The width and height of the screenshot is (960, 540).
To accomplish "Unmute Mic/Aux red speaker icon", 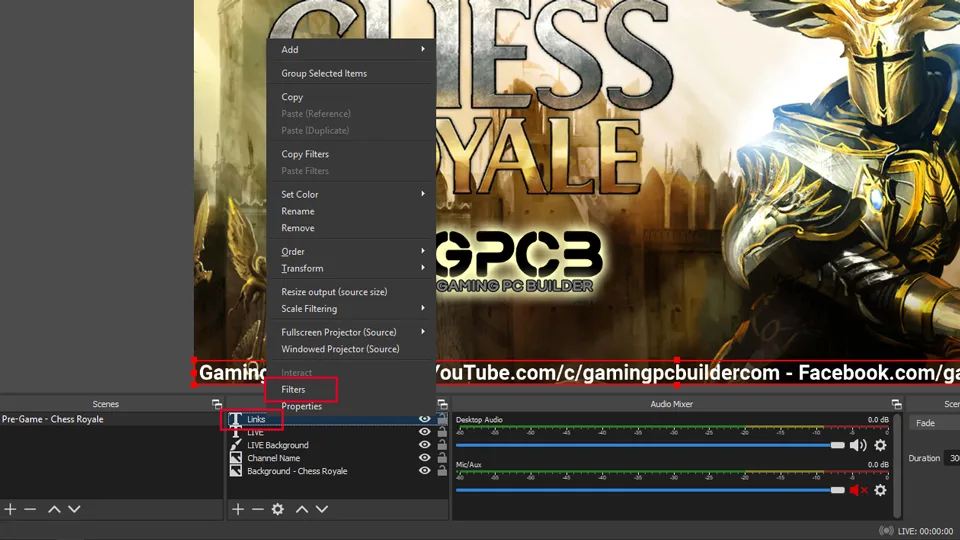I will [x=858, y=490].
